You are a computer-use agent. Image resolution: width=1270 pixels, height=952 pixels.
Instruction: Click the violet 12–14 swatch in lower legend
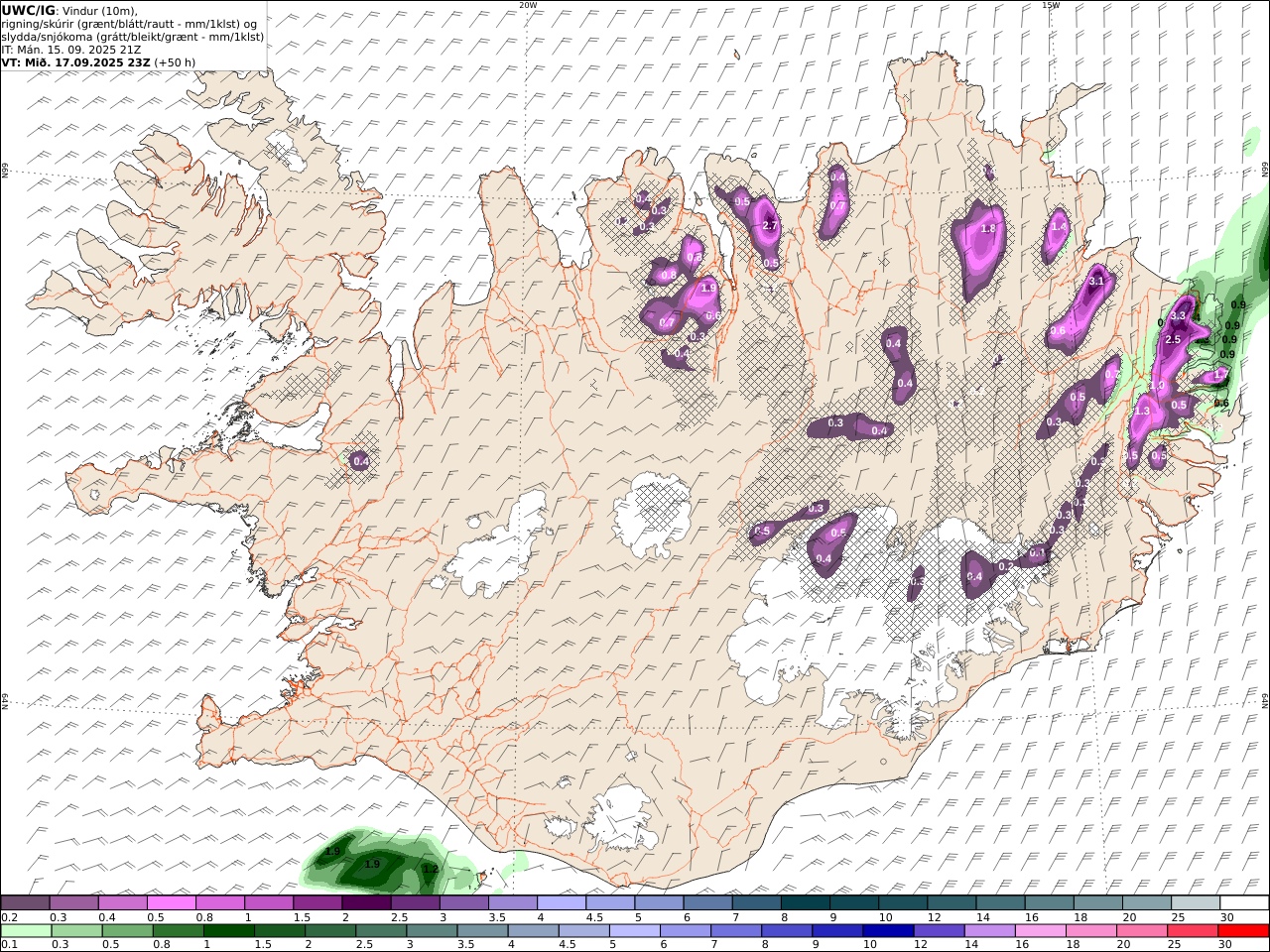pyautogui.click(x=939, y=930)
